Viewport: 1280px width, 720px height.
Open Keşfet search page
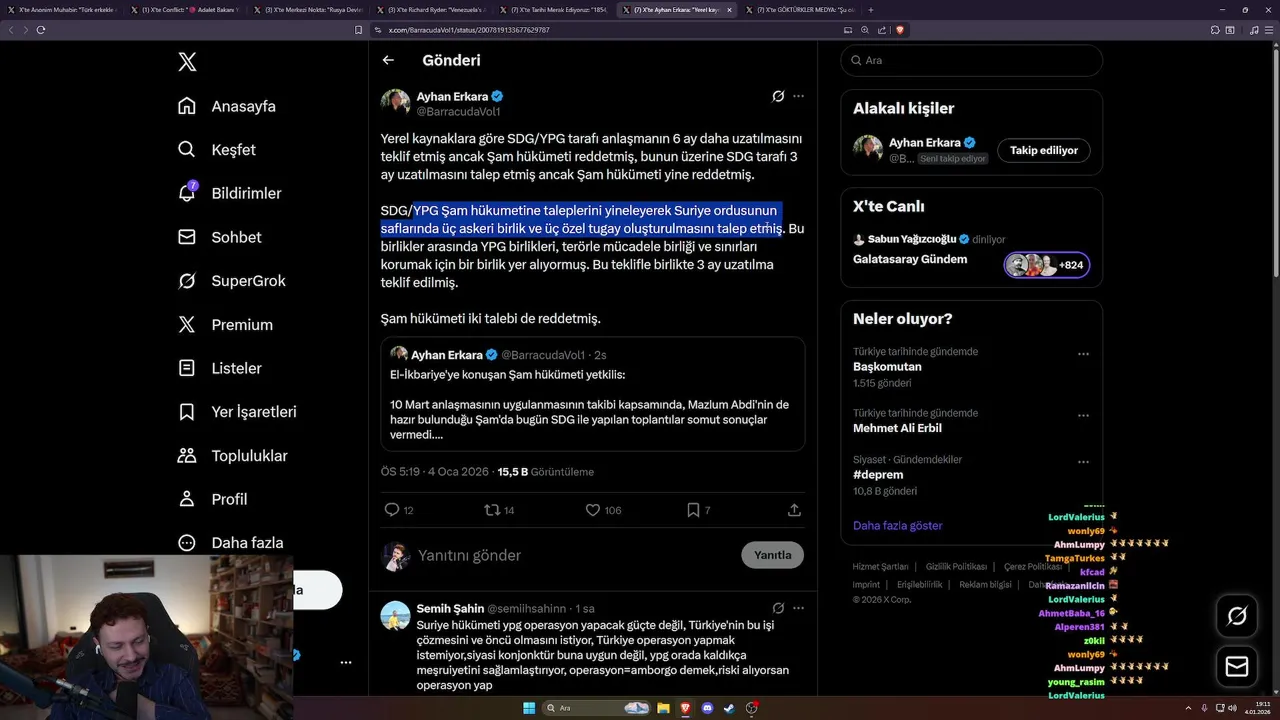click(217, 150)
